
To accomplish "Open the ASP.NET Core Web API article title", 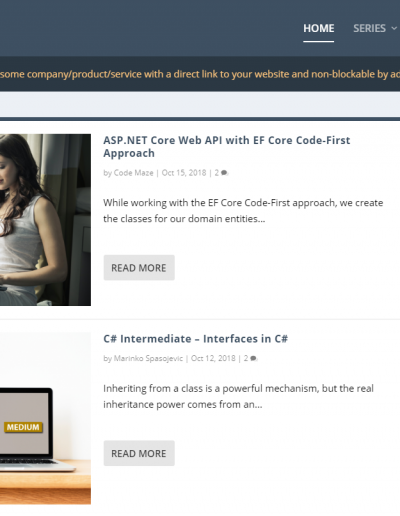I will coord(226,146).
